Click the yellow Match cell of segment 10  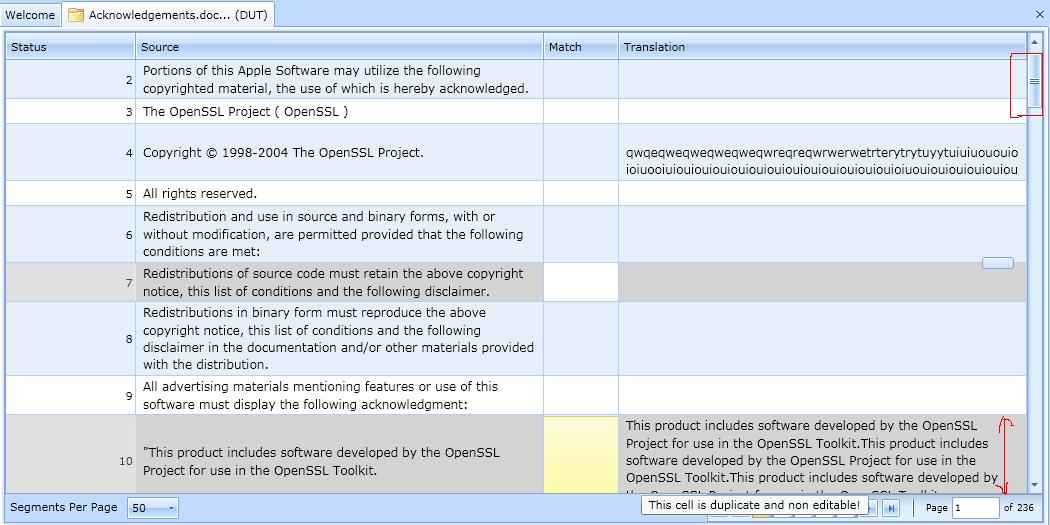pos(581,455)
